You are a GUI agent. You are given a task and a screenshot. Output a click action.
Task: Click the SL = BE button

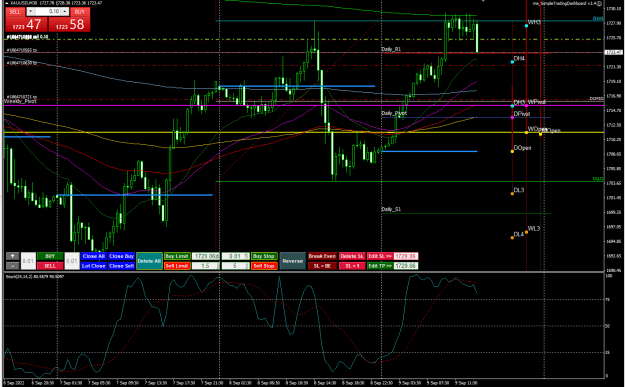pos(322,266)
